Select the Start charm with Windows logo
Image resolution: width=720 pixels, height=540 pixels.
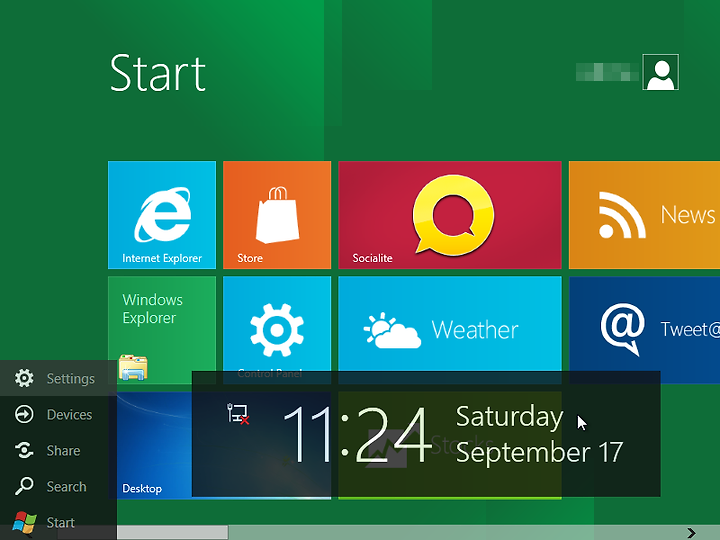coord(58,522)
